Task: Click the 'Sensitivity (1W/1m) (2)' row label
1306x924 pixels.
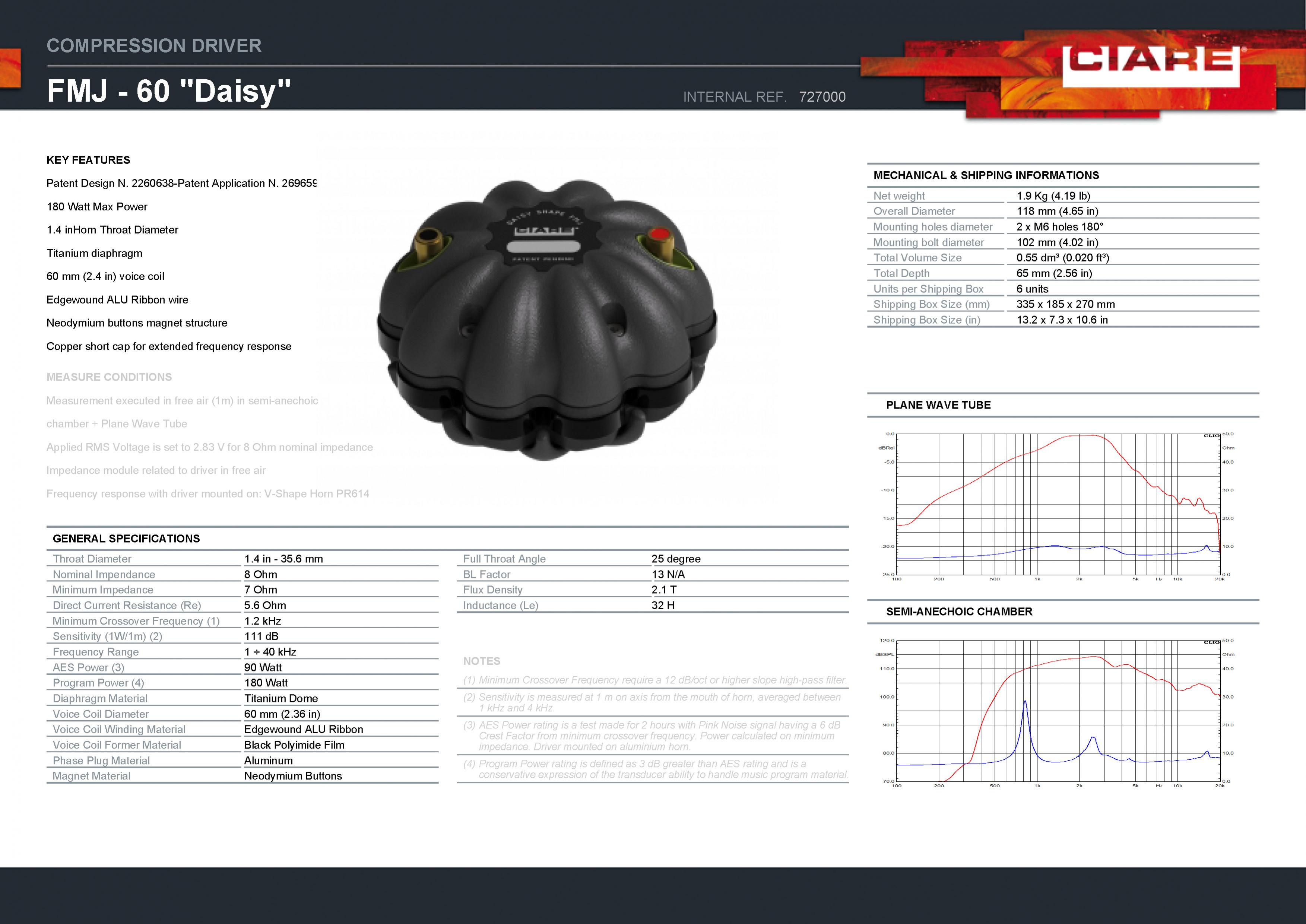Action: click(x=108, y=636)
